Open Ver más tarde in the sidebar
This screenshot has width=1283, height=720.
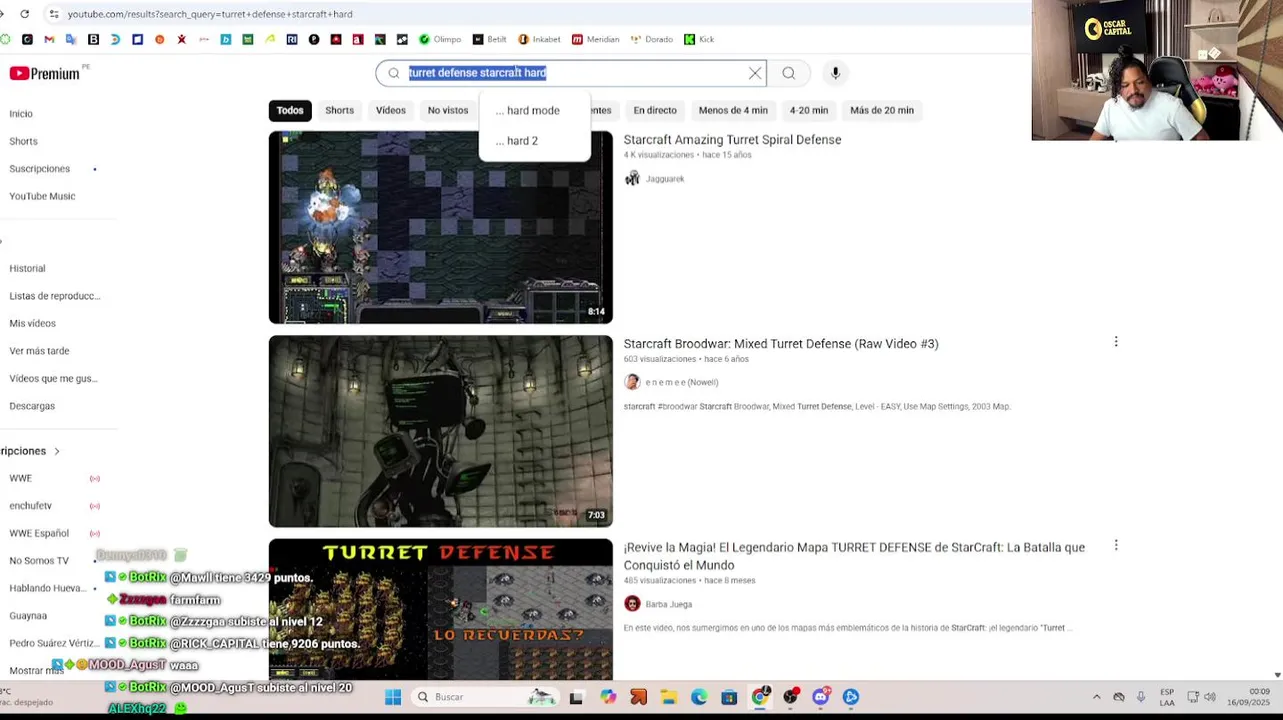click(x=39, y=351)
